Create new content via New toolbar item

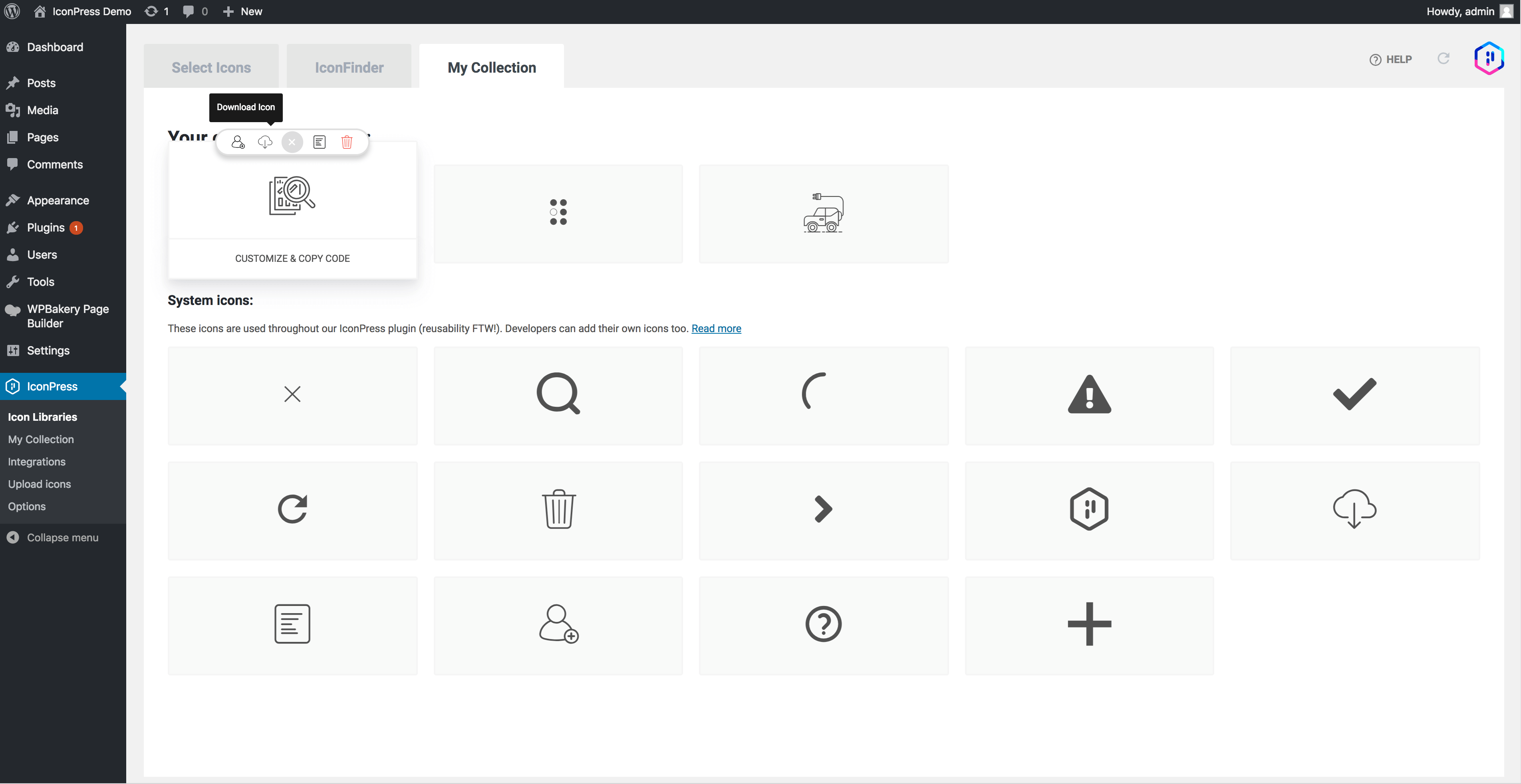(242, 11)
